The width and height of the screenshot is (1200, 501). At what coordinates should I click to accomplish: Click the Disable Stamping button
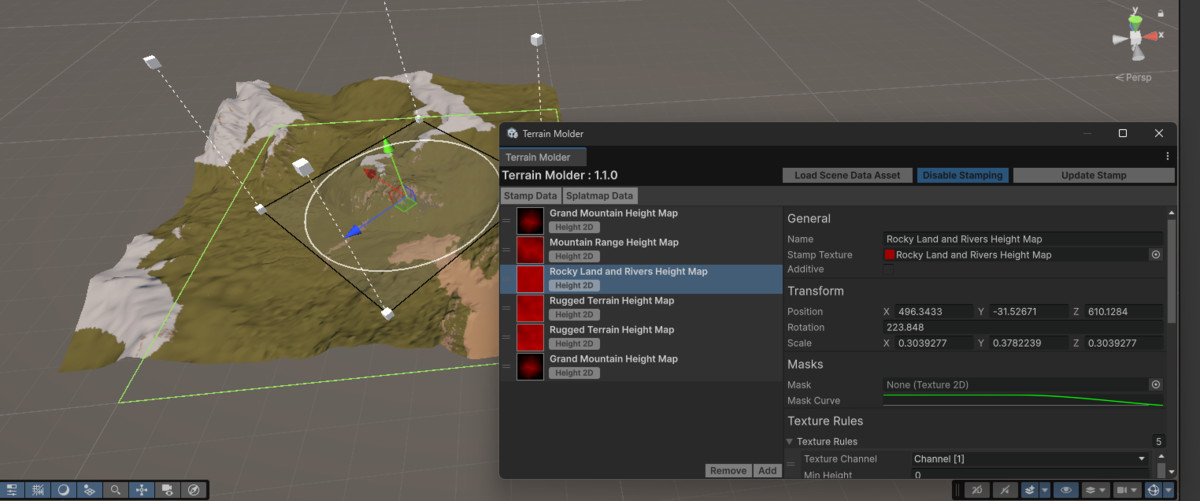[x=962, y=175]
